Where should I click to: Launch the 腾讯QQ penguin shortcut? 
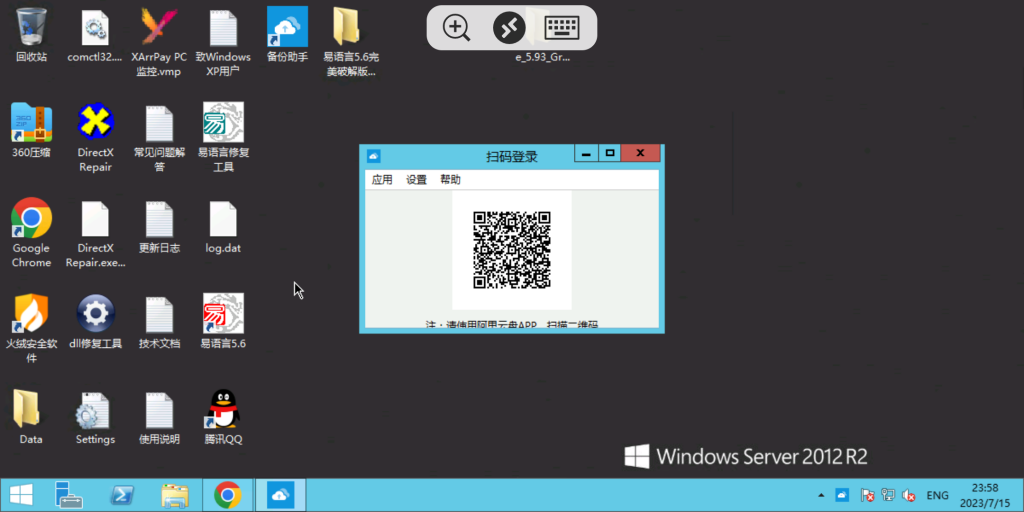[223, 409]
